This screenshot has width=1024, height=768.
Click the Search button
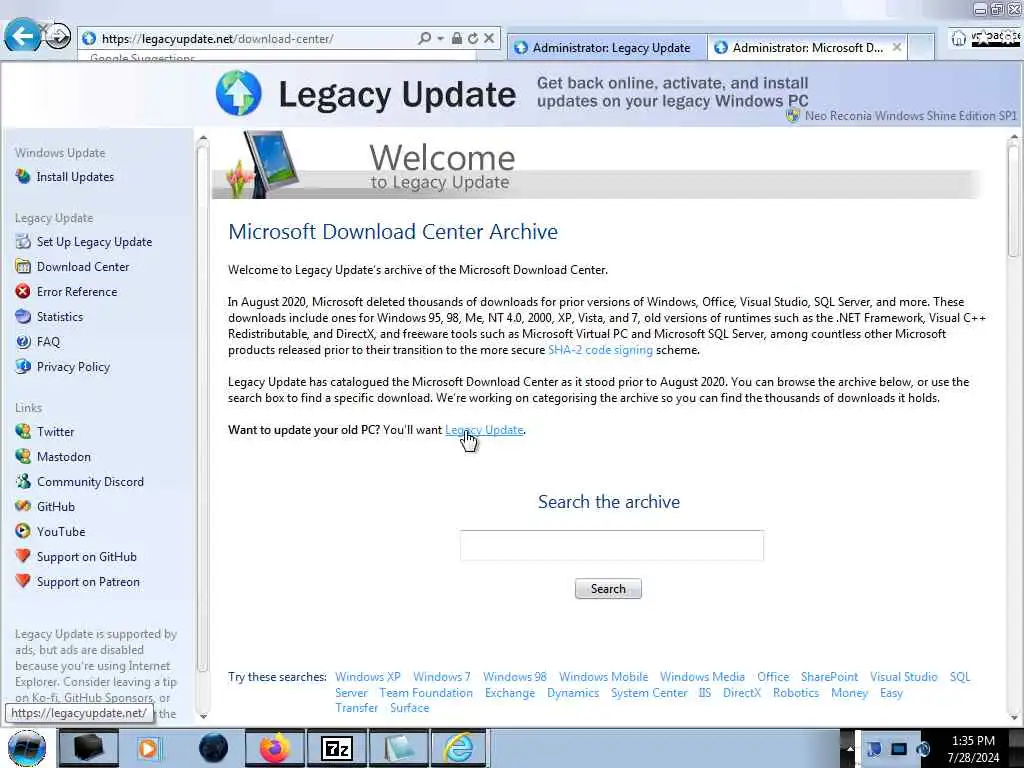(608, 588)
